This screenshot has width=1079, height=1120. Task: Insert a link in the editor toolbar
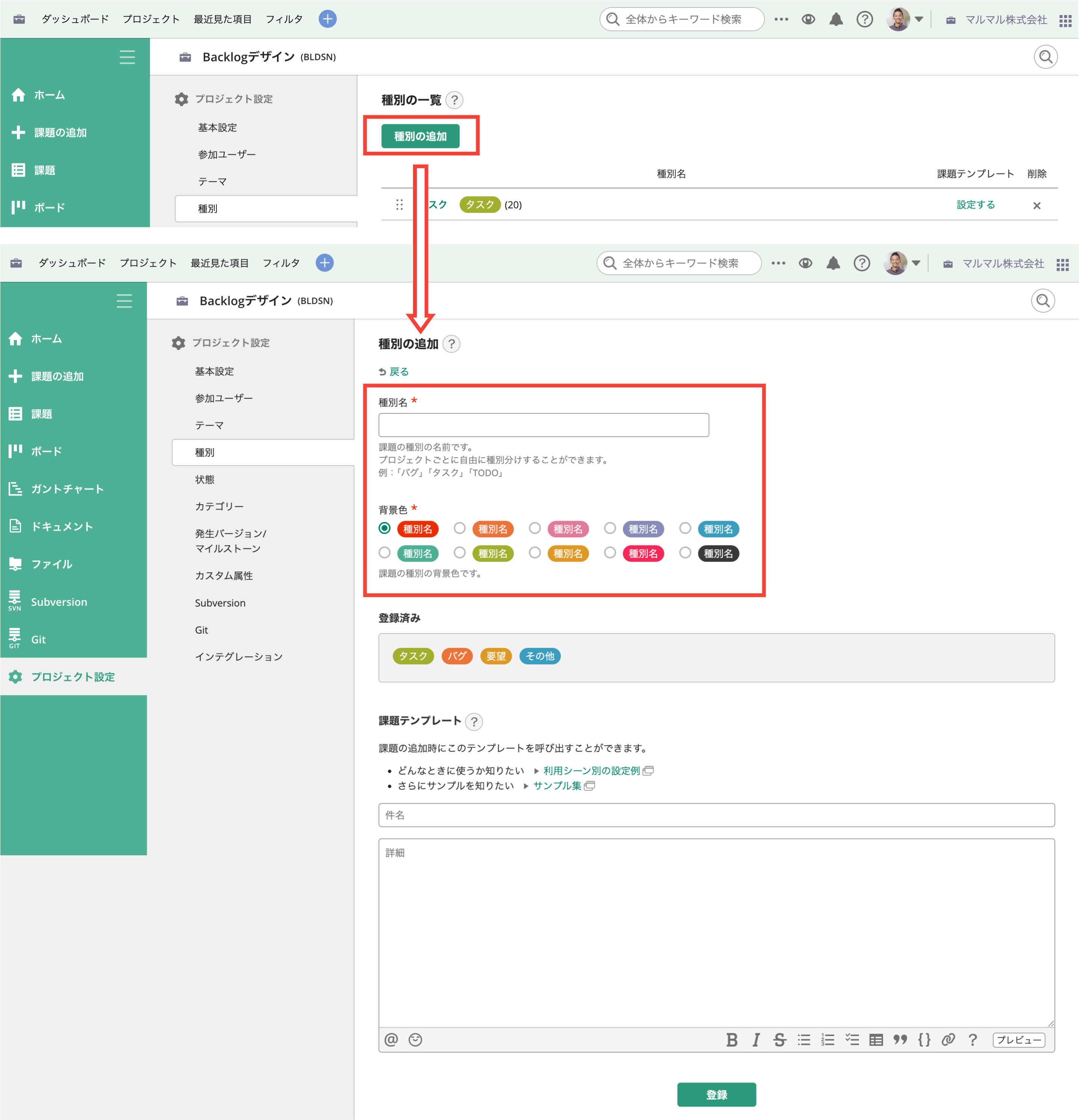948,1040
